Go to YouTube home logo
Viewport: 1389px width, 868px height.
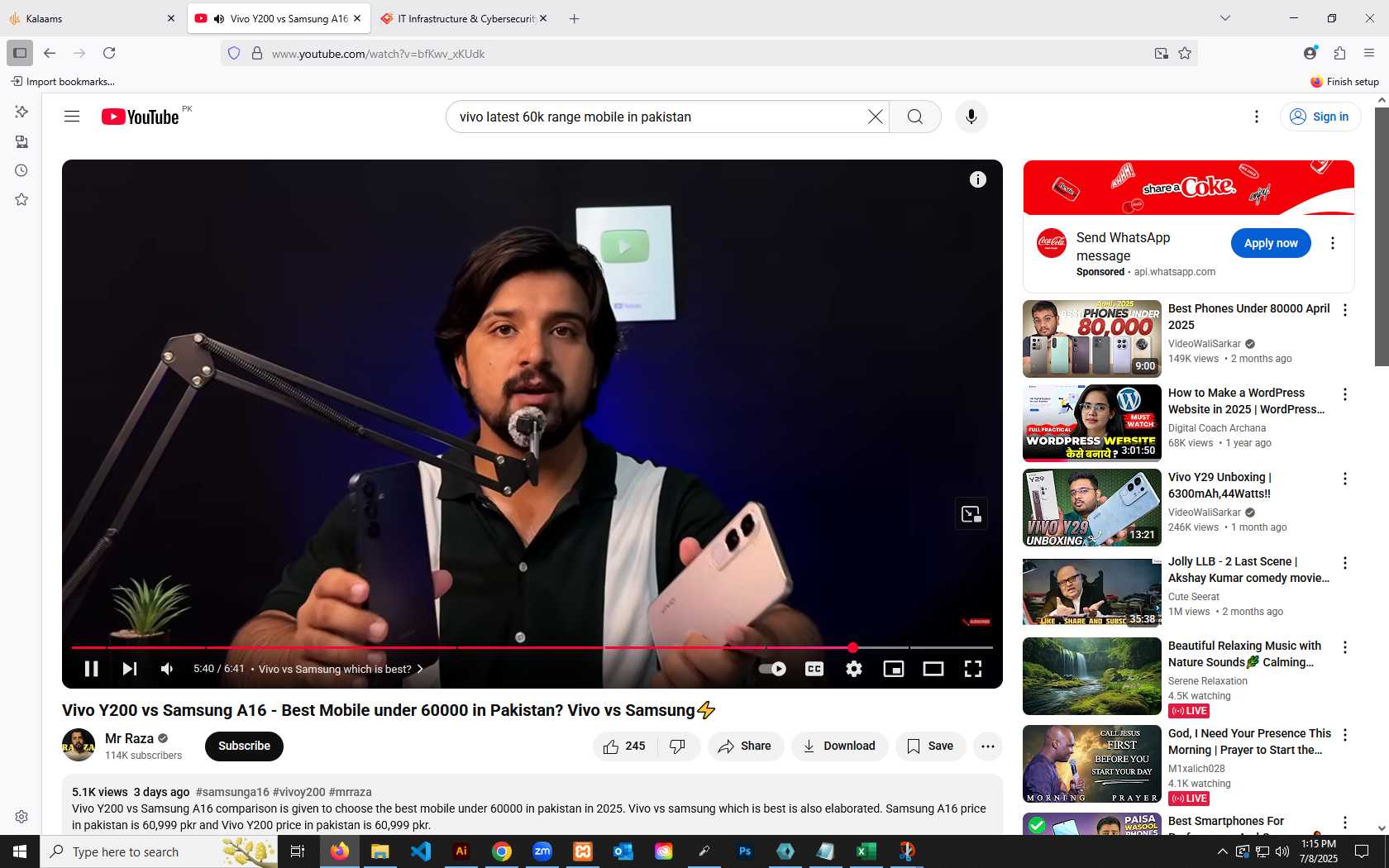[141, 117]
